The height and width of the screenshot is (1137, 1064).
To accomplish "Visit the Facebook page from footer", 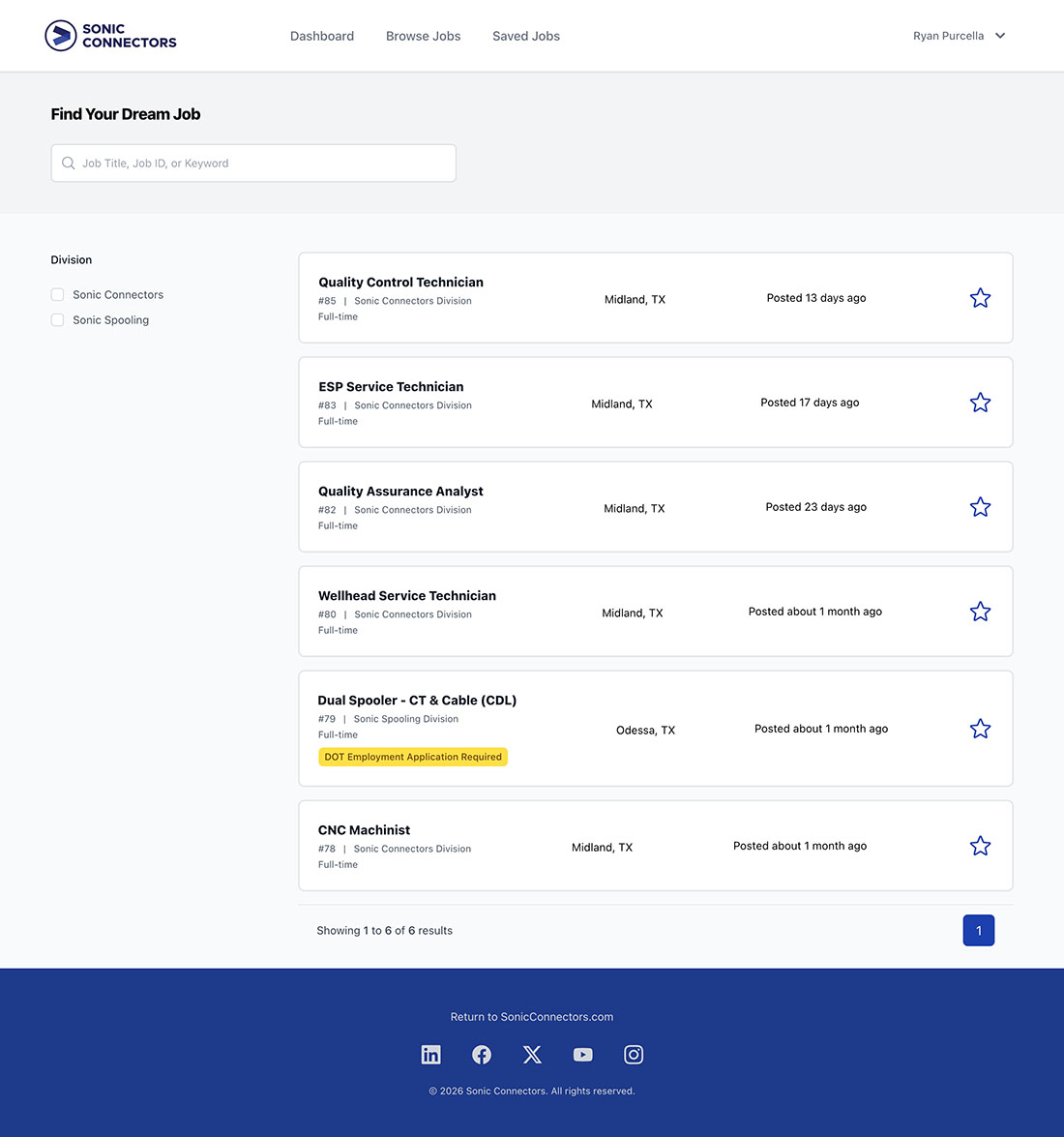I will click(482, 1055).
